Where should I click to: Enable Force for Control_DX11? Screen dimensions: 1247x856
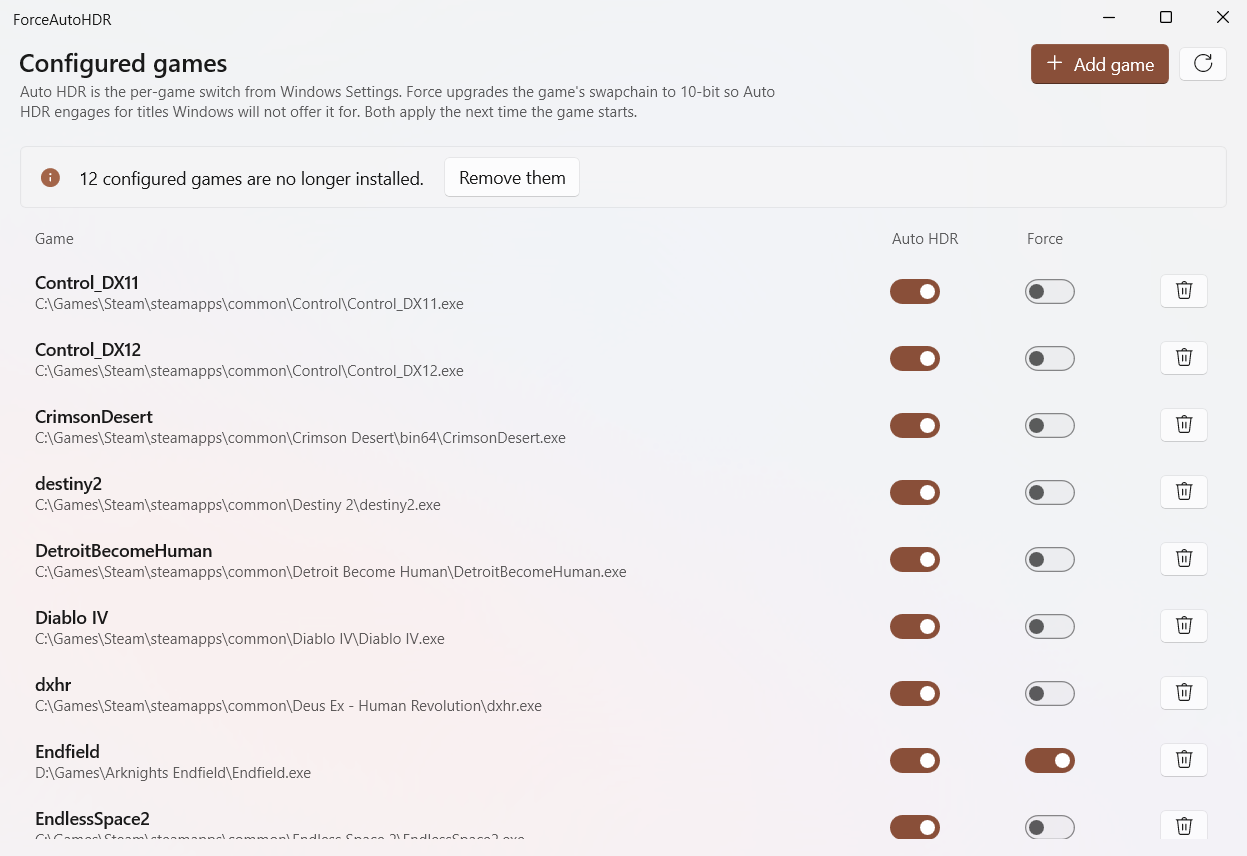click(1050, 292)
